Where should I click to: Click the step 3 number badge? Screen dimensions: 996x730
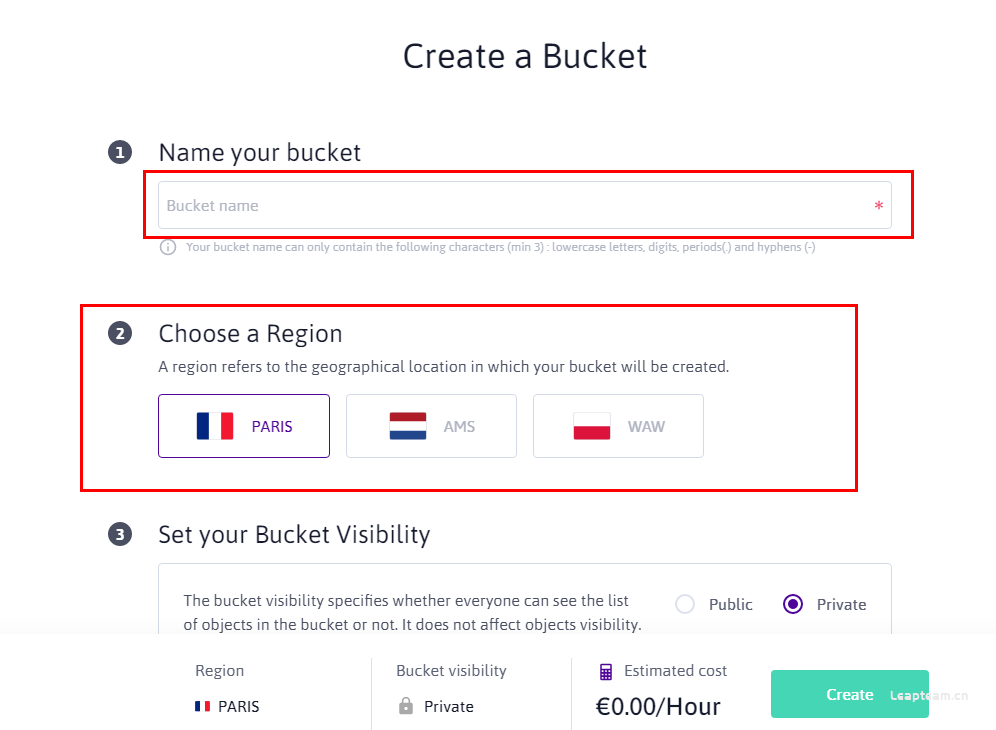pos(120,534)
